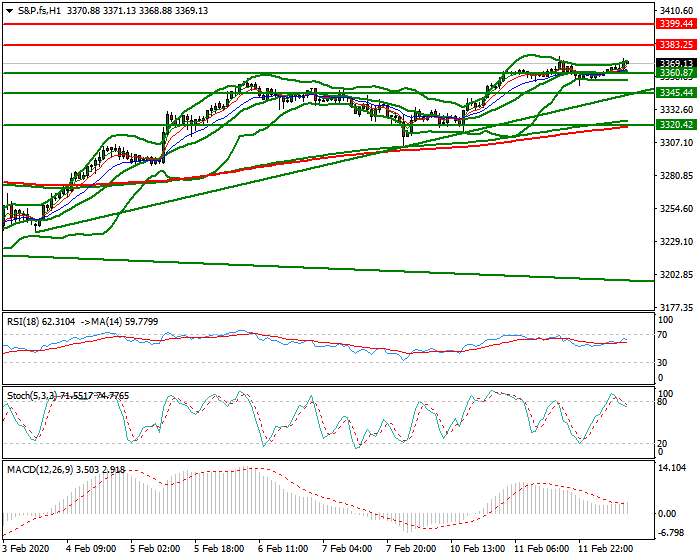The image size is (700, 560).
Task: Click the 5 Feb 02:00 time label
Action: tap(155, 548)
